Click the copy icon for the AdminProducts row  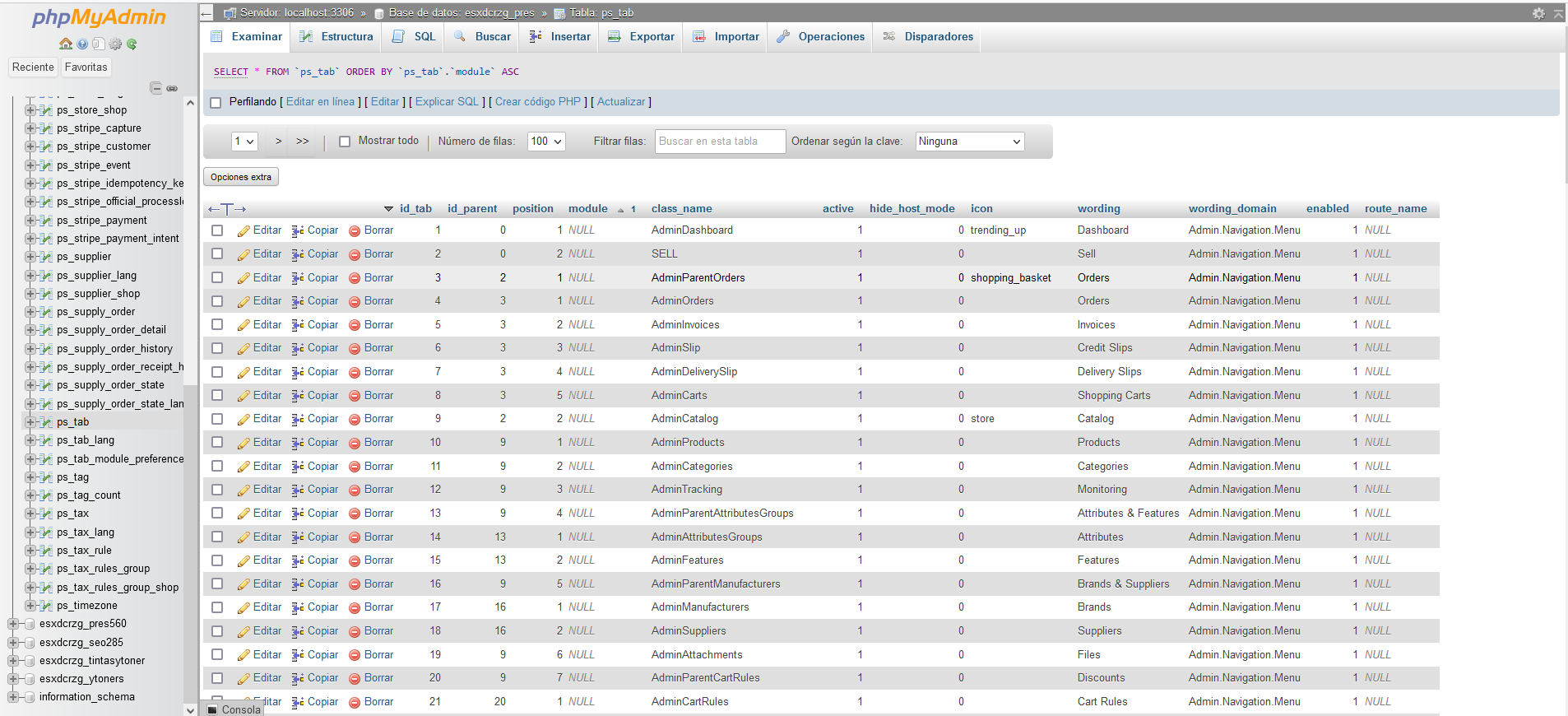click(298, 443)
